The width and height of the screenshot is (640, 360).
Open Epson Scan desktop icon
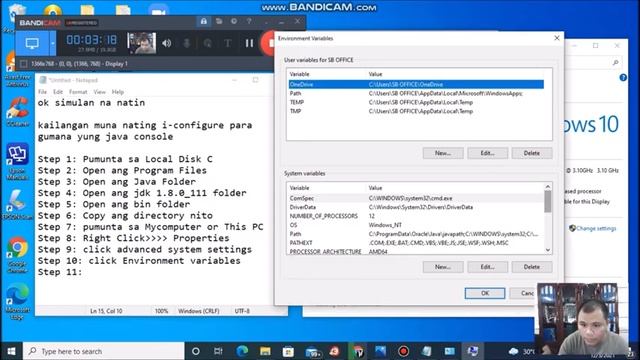[x=17, y=205]
